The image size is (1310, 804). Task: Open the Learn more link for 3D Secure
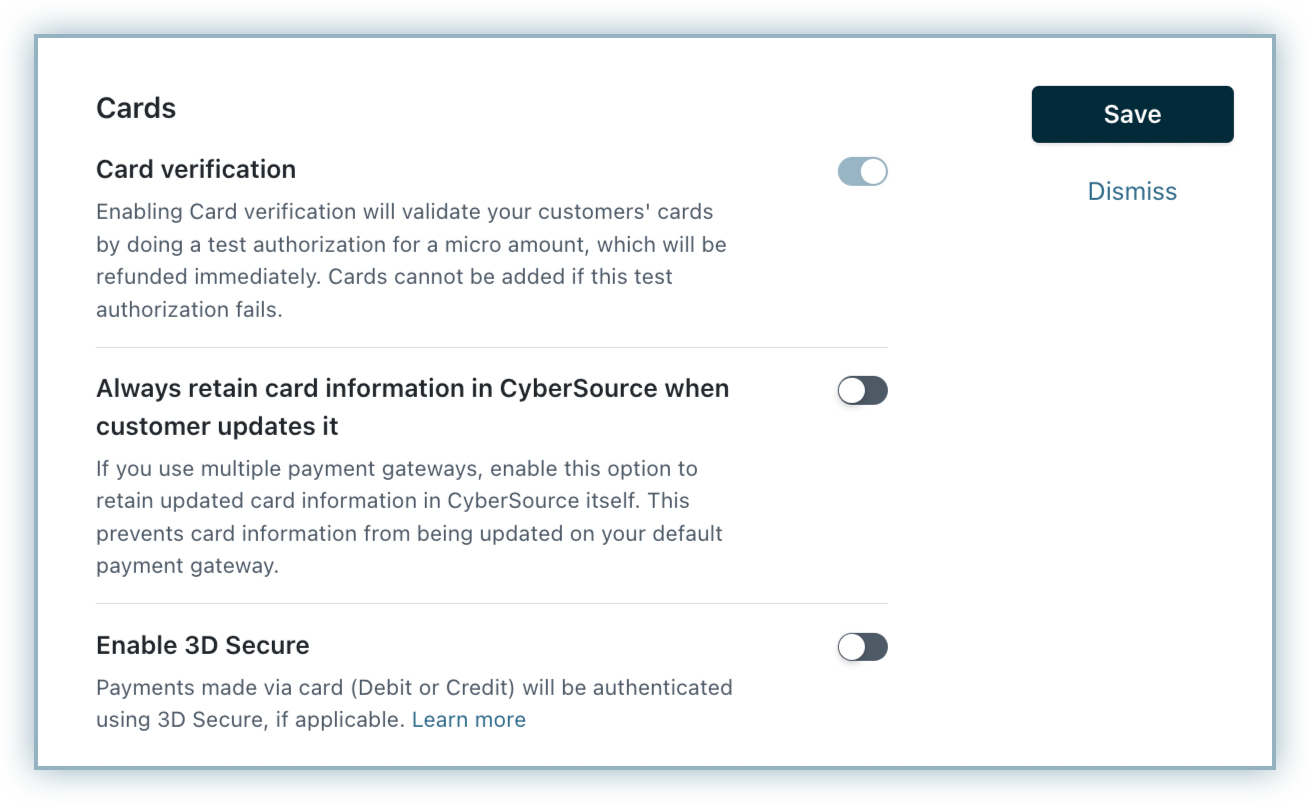468,719
